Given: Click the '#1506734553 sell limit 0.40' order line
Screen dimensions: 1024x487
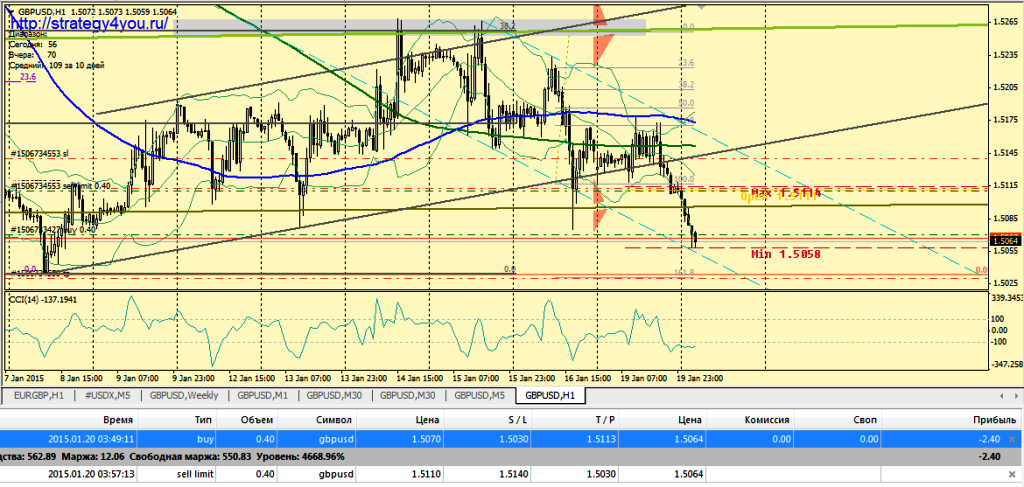Looking at the screenshot, I should [x=60, y=186].
